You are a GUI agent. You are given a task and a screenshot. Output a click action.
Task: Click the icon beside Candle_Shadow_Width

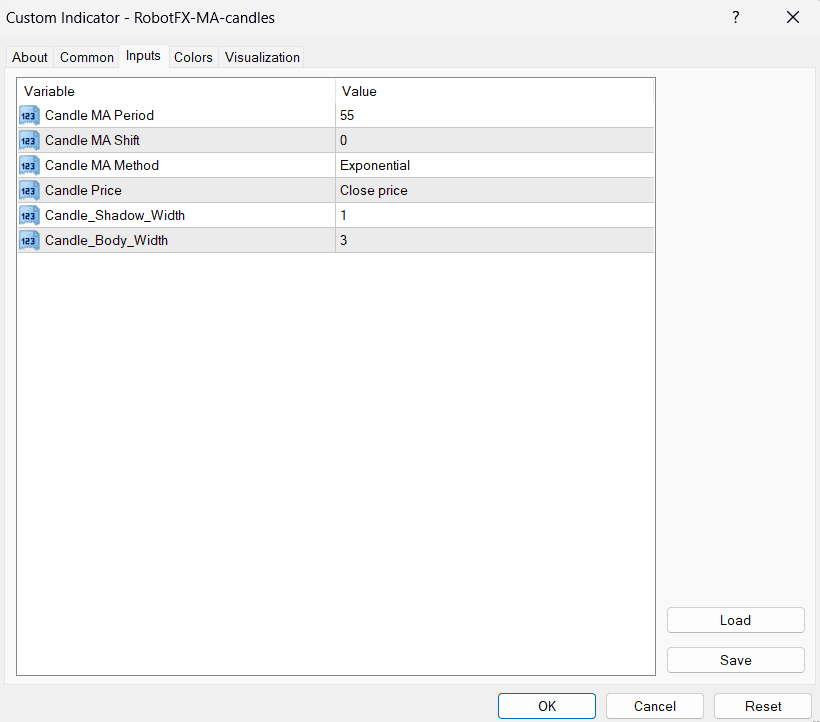29,215
